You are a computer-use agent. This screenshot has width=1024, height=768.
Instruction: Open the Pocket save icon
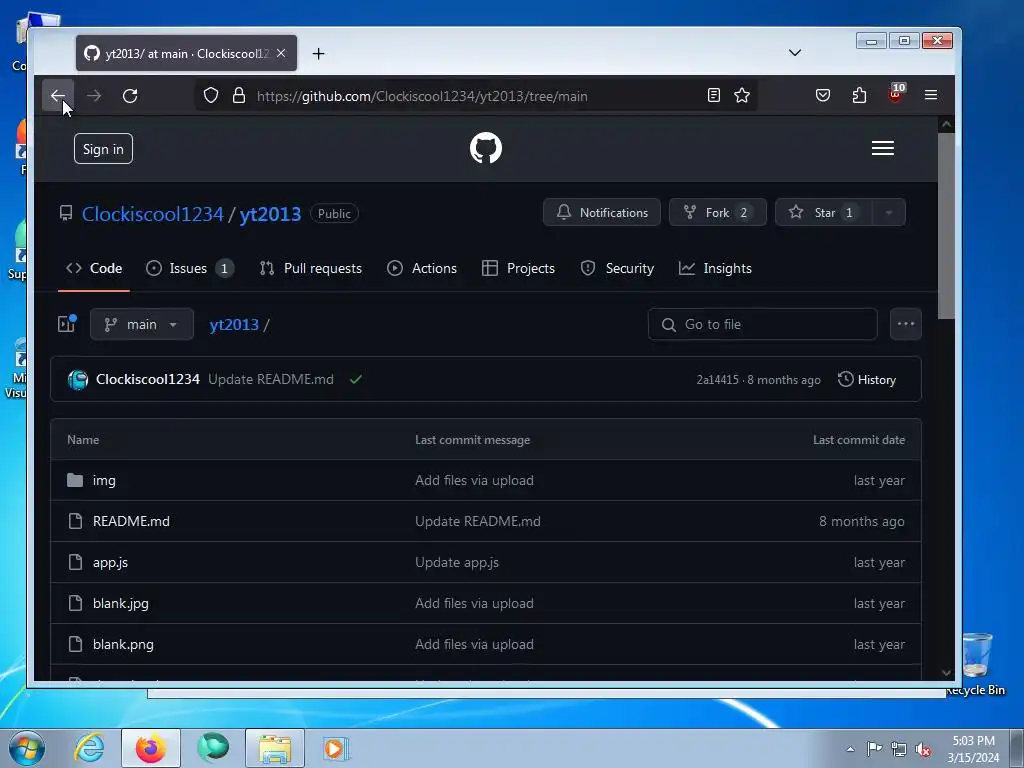tap(823, 95)
